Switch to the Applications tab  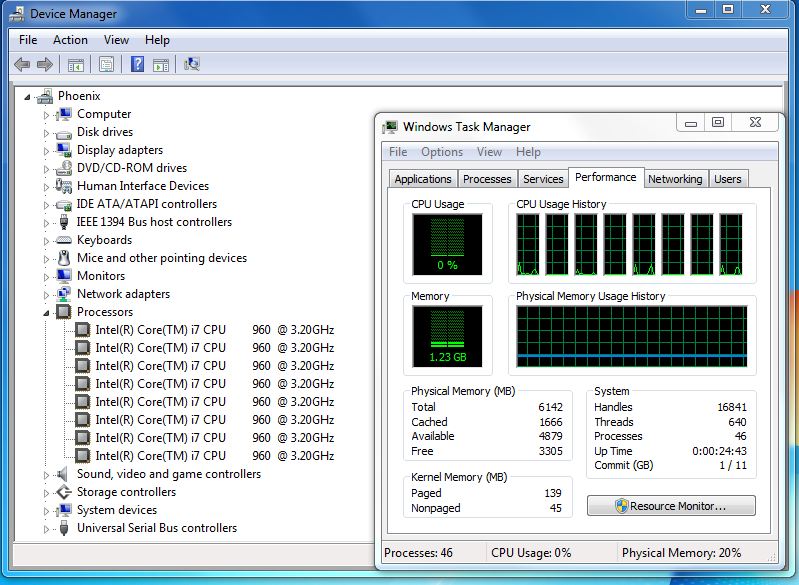pos(423,179)
